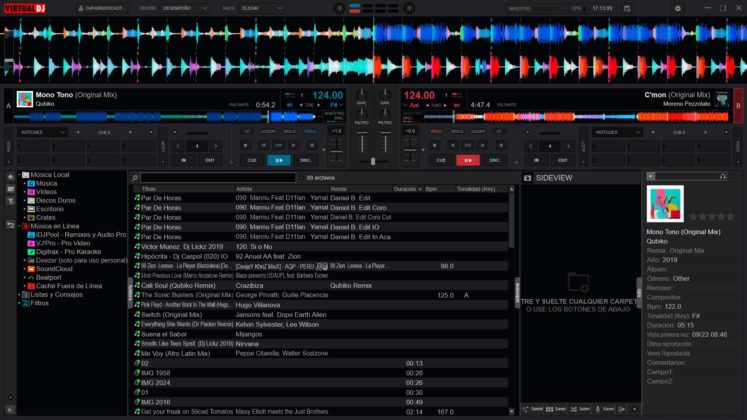Viewport: 747px width, 420px height.
Task: Click the deck A pitch fader
Action: click(x=336, y=151)
